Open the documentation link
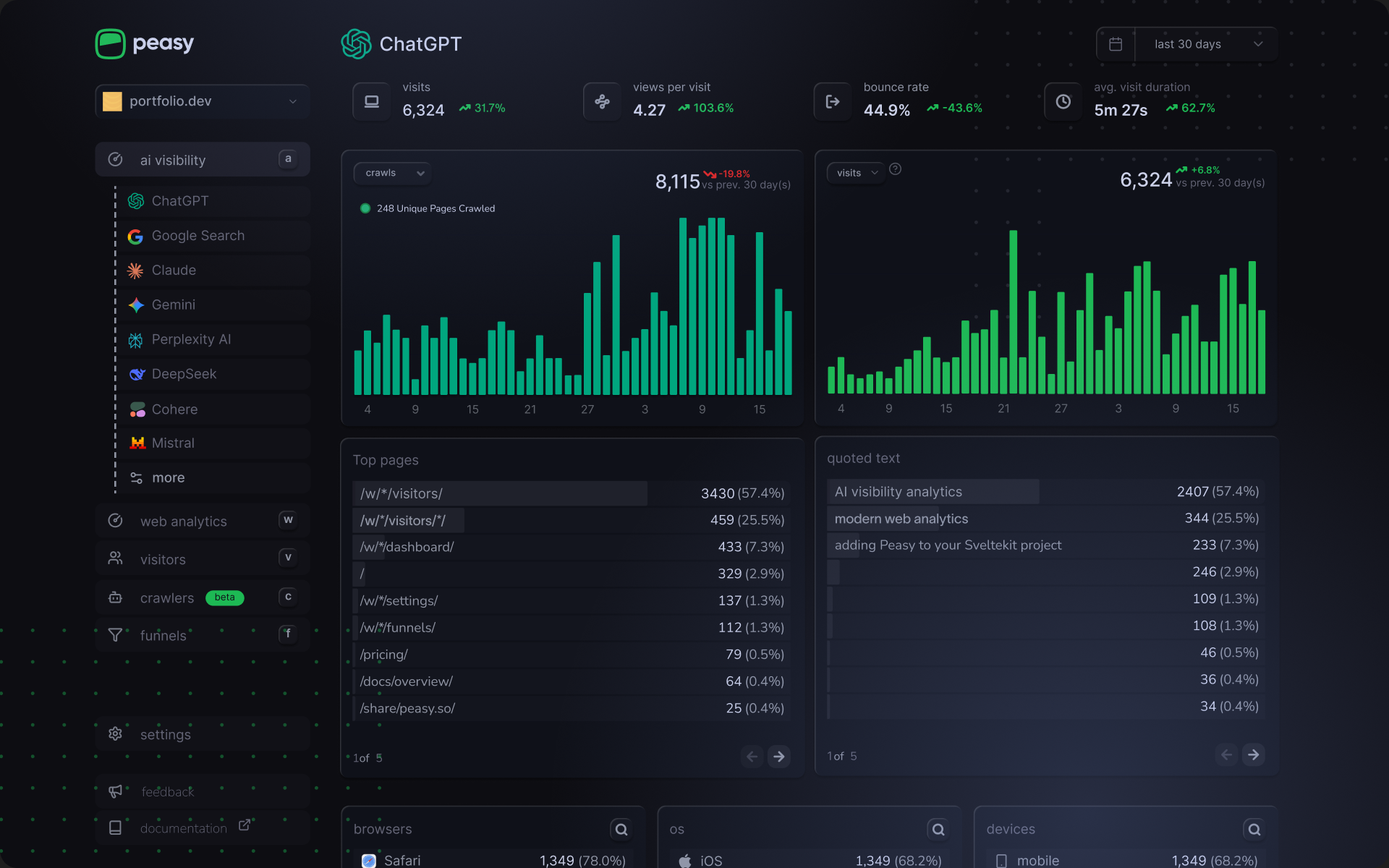The image size is (1389, 868). coord(183,827)
